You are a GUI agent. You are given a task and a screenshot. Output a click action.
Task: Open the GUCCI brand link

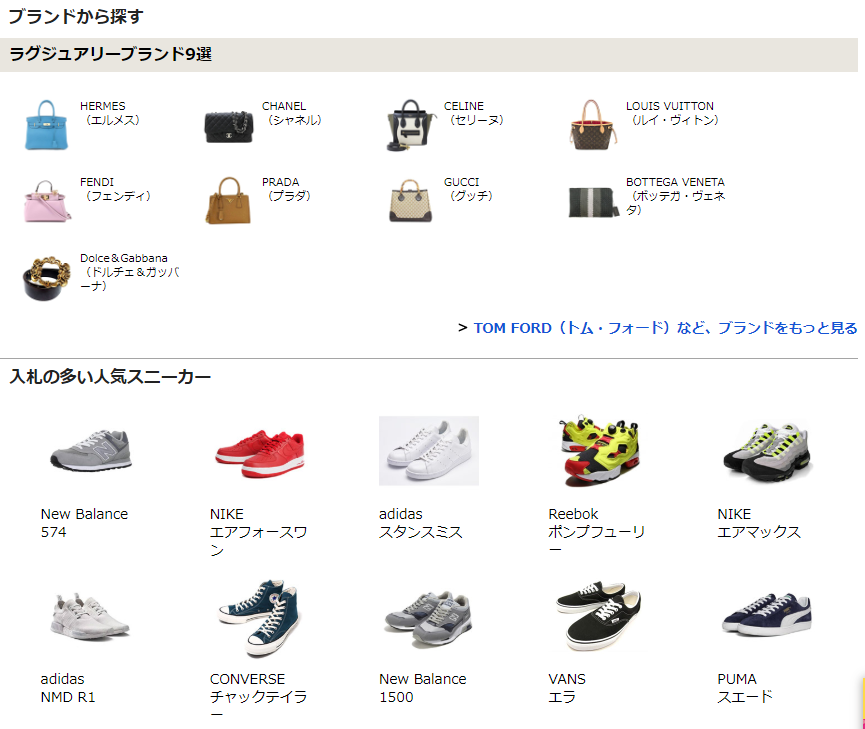click(468, 189)
